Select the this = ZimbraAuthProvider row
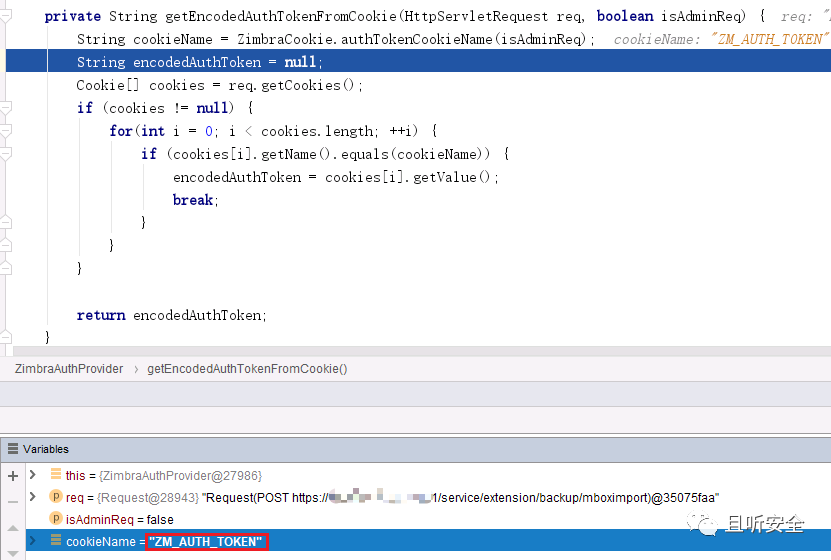 [428, 475]
